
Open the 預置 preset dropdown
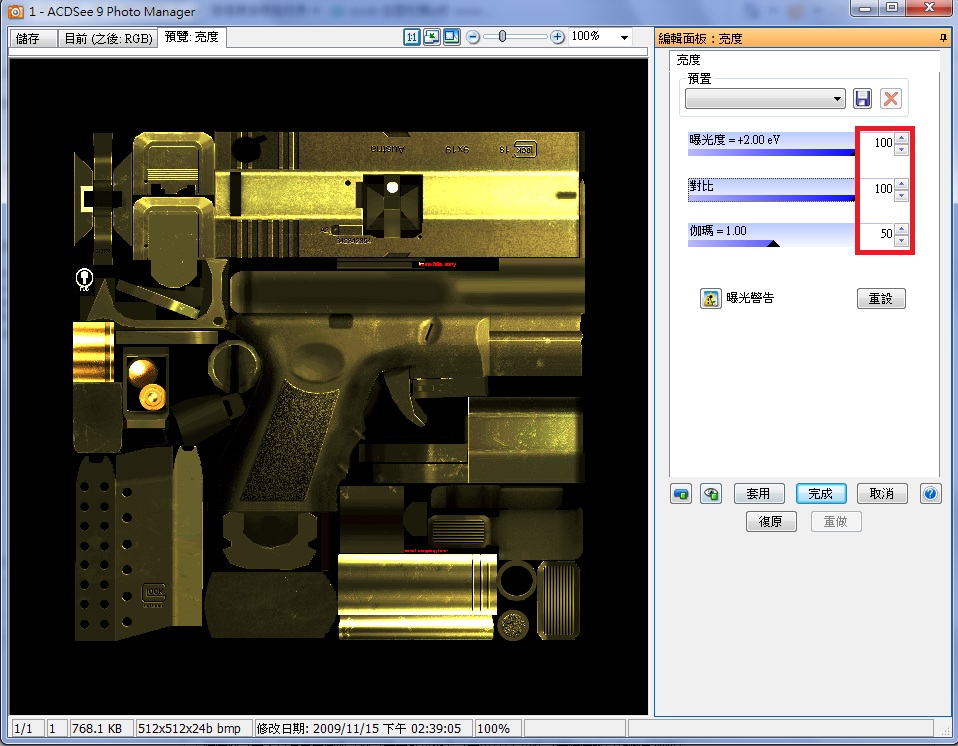tap(765, 98)
